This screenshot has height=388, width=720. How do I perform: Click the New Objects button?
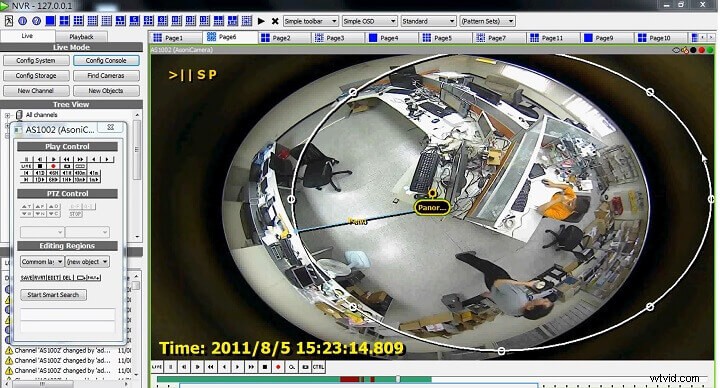coord(106,91)
